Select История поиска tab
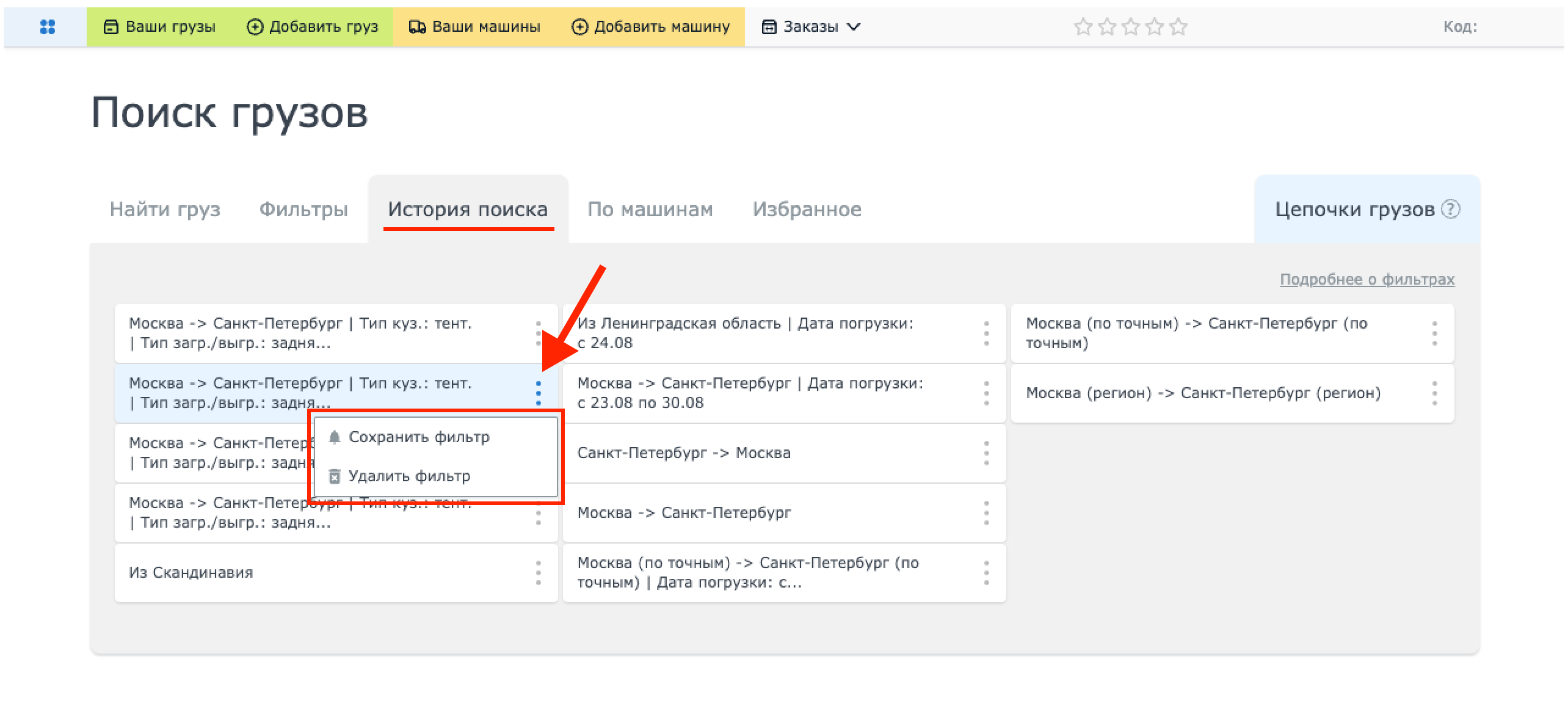Image resolution: width=1568 pixels, height=706 pixels. point(468,209)
